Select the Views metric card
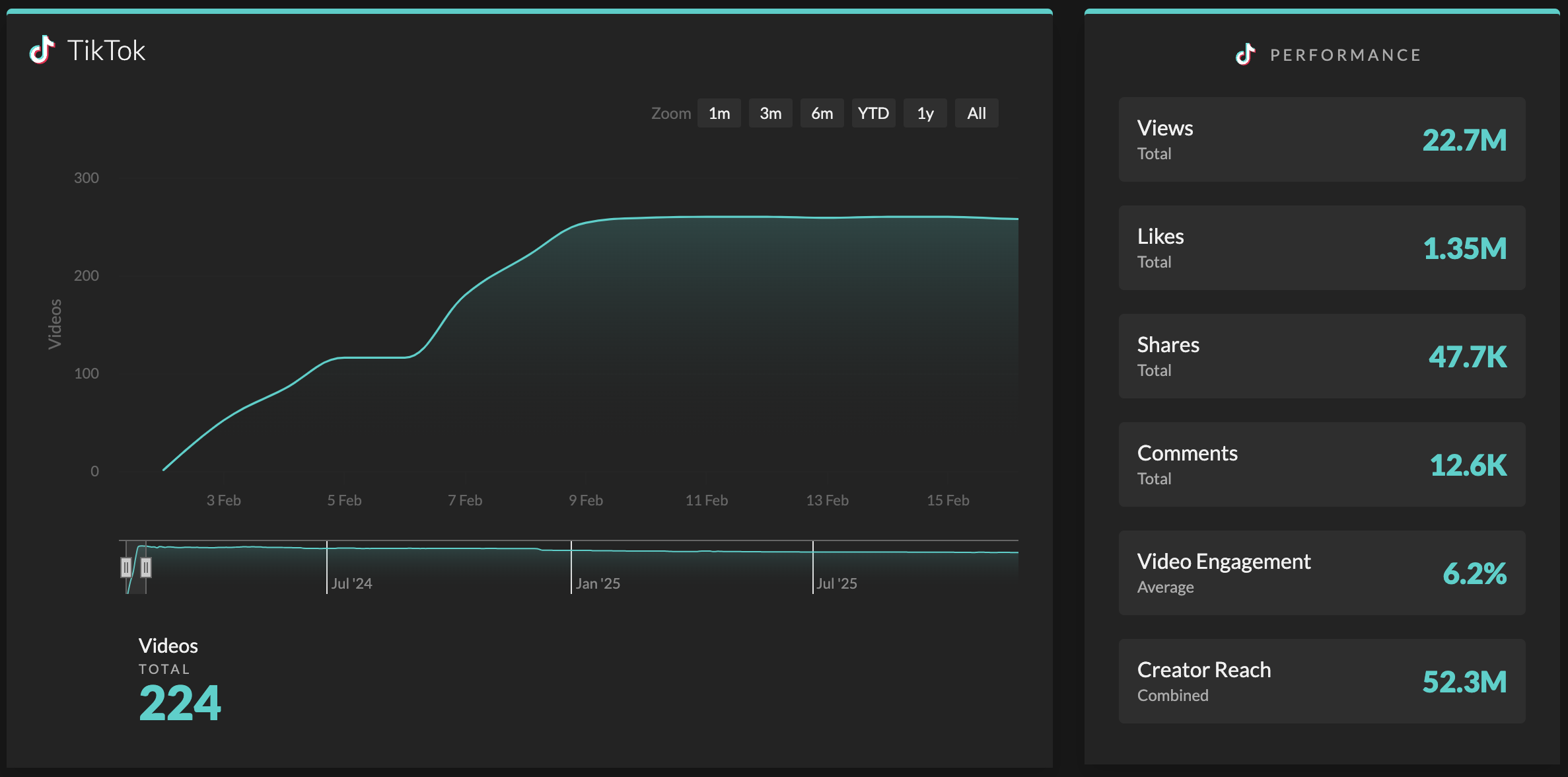Viewport: 1568px width, 777px height. point(1321,139)
